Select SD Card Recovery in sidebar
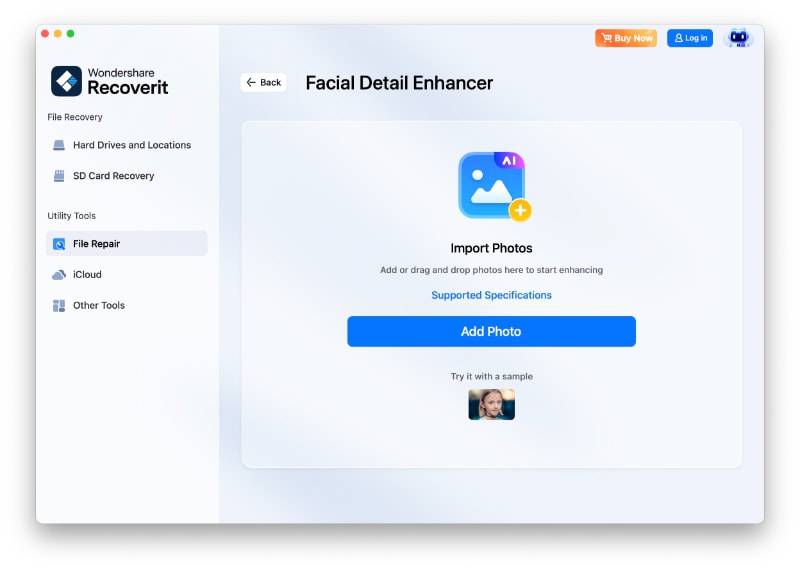 (127, 176)
